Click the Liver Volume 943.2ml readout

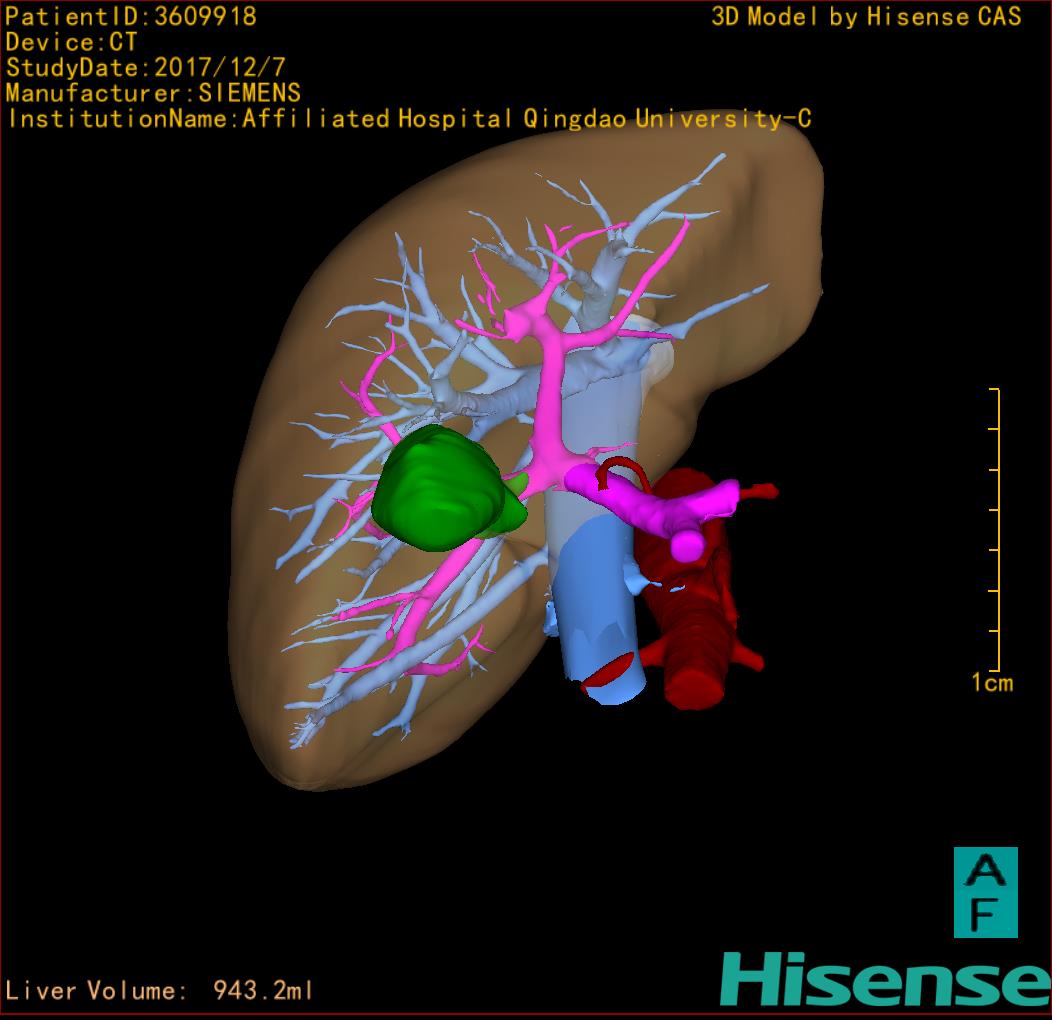pyautogui.click(x=160, y=991)
